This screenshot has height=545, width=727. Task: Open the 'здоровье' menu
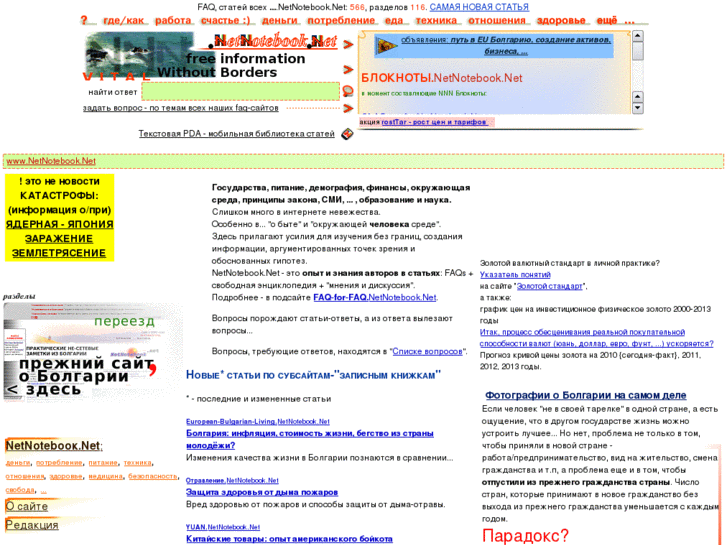pos(561,20)
